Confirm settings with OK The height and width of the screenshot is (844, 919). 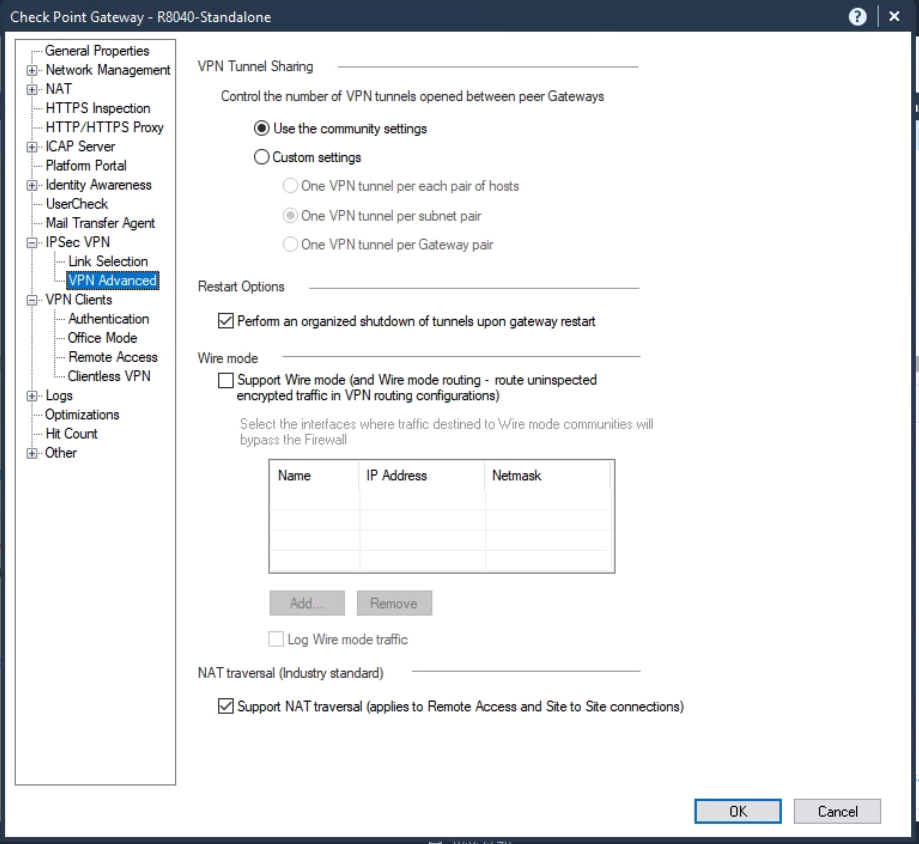pos(737,811)
